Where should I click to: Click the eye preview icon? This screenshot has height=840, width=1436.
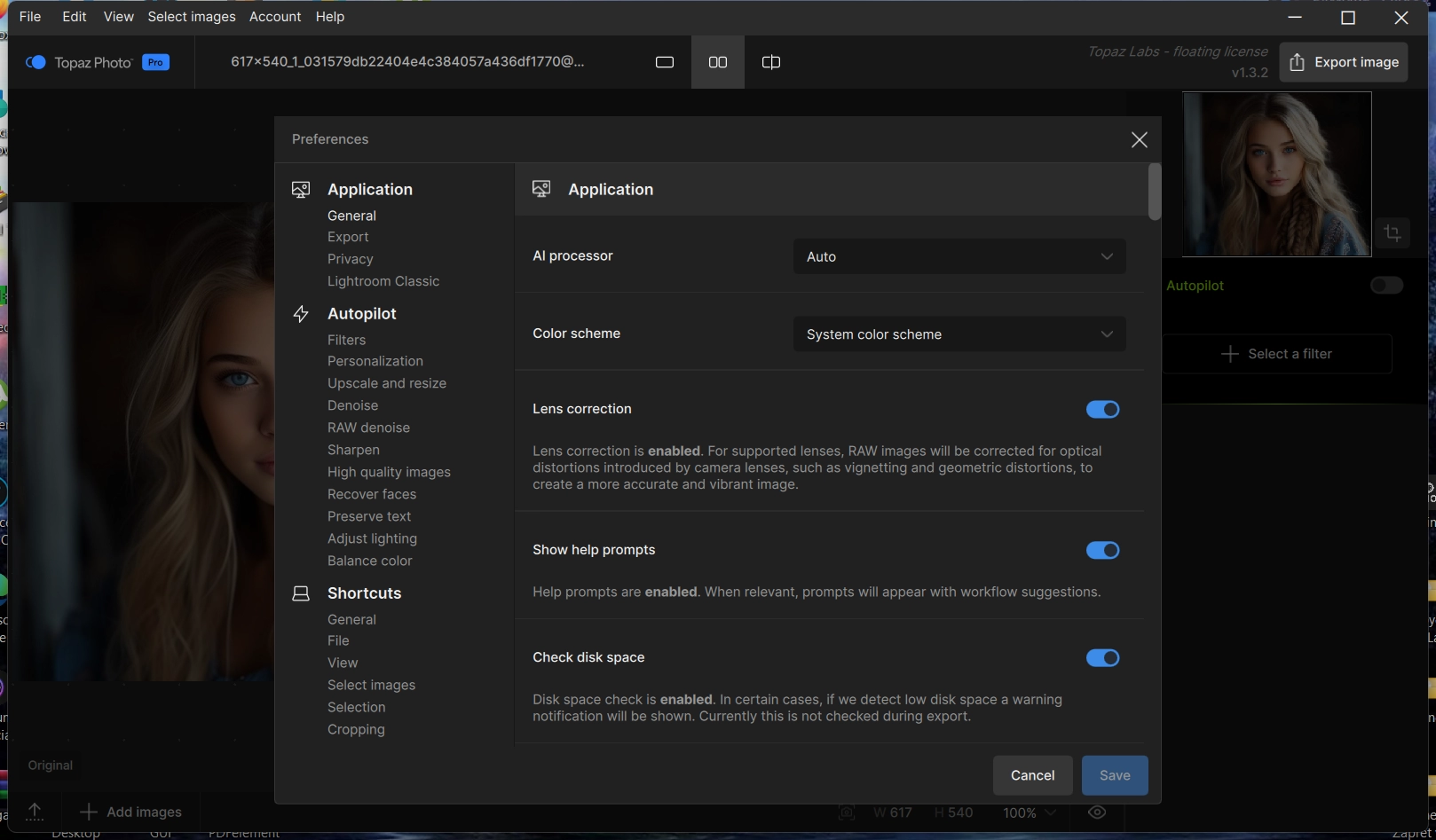click(1097, 813)
